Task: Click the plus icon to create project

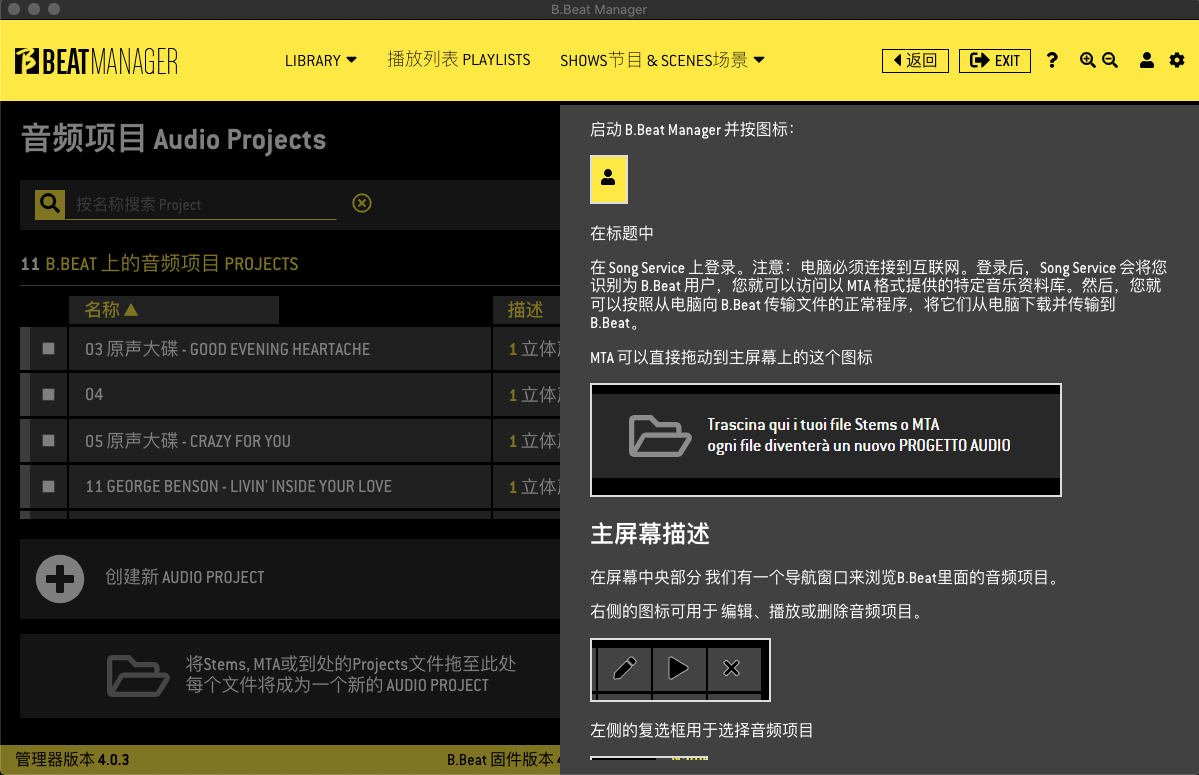Action: (60, 579)
